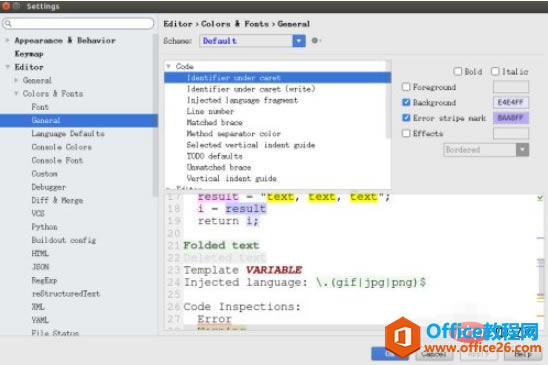
Task: Open the Scheme Default dropdown
Action: click(x=252, y=41)
